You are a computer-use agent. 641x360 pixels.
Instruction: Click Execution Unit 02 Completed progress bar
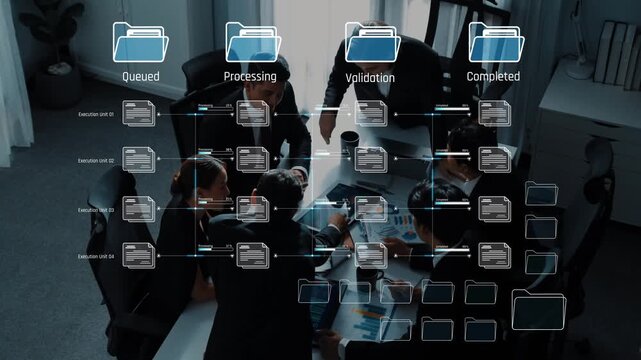tap(452, 154)
